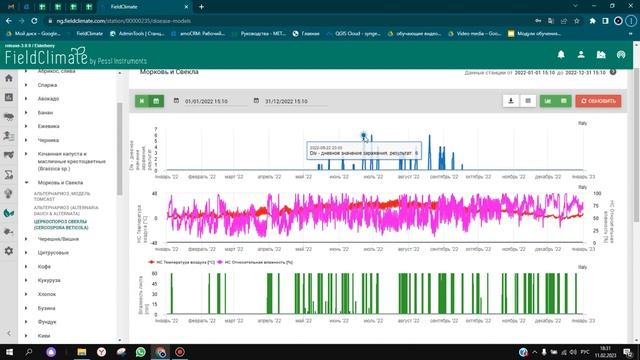This screenshot has height=360, width=640.
Task: Open station list broadcast icon
Action: (621, 55)
